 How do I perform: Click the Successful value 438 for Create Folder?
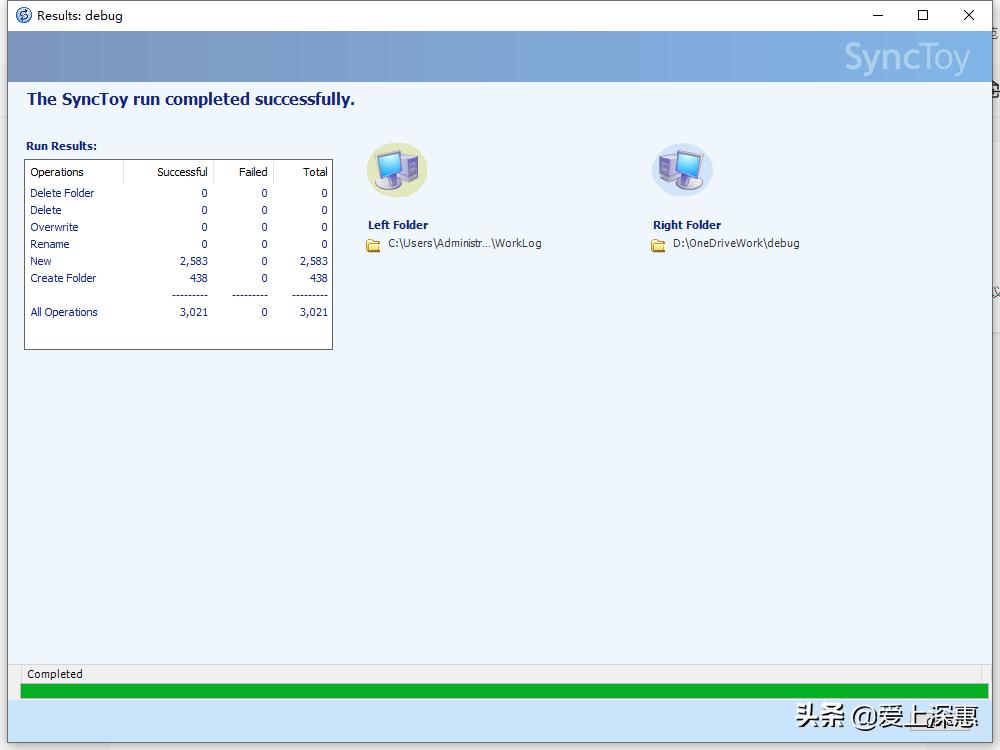[x=198, y=278]
